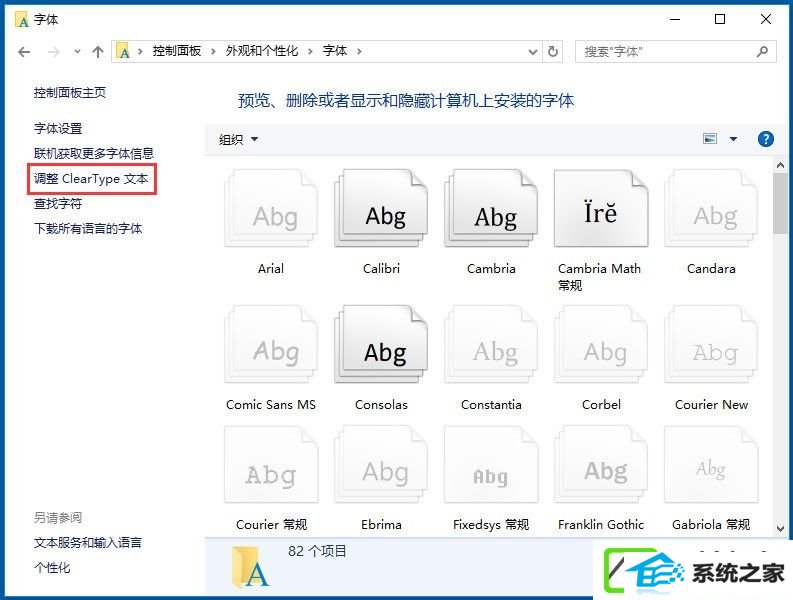Click 下载所有语言的字体 link
793x600 pixels.
click(88, 229)
